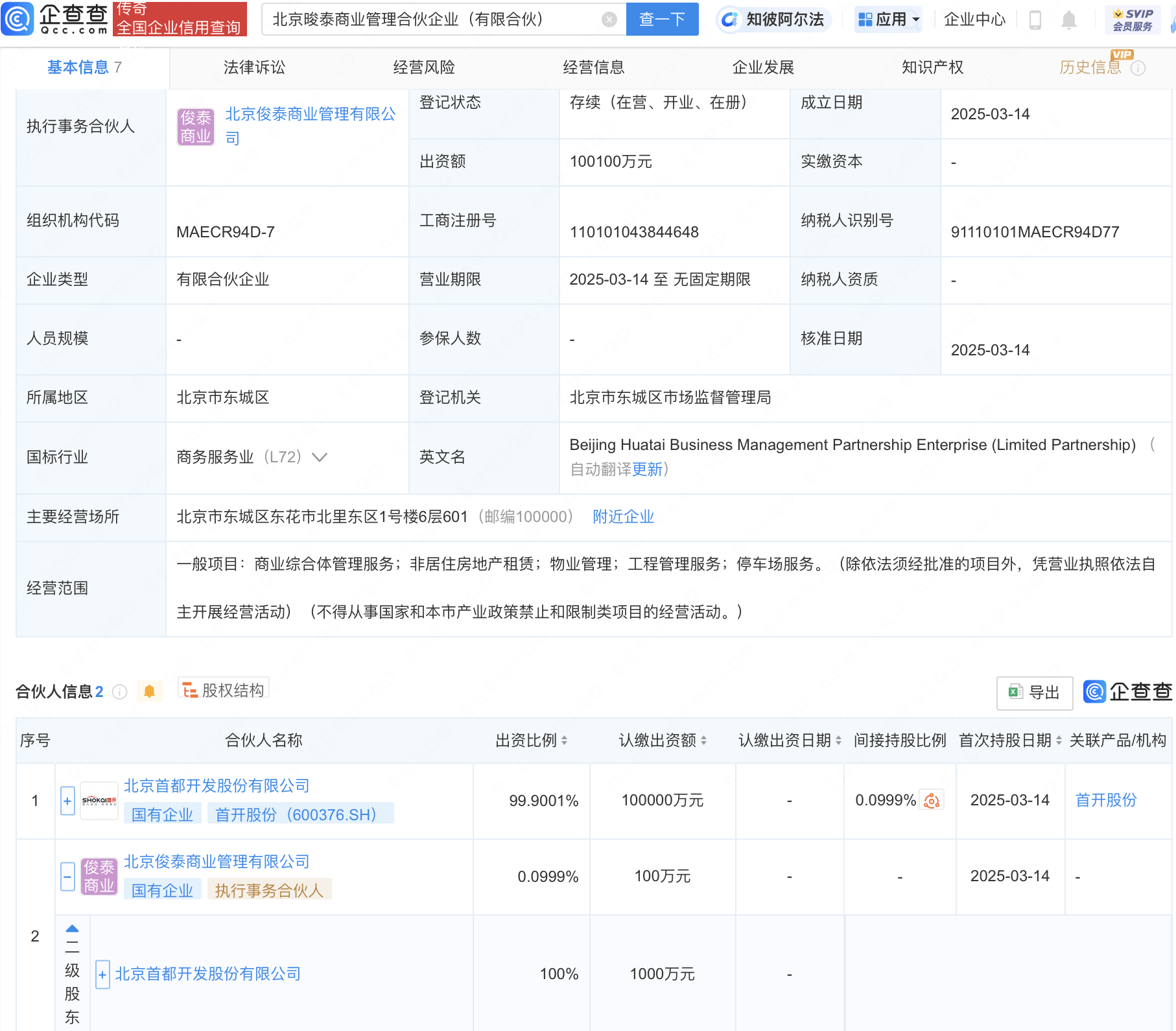Click 更新 for the English name translation
The image size is (1176, 1031).
[647, 469]
